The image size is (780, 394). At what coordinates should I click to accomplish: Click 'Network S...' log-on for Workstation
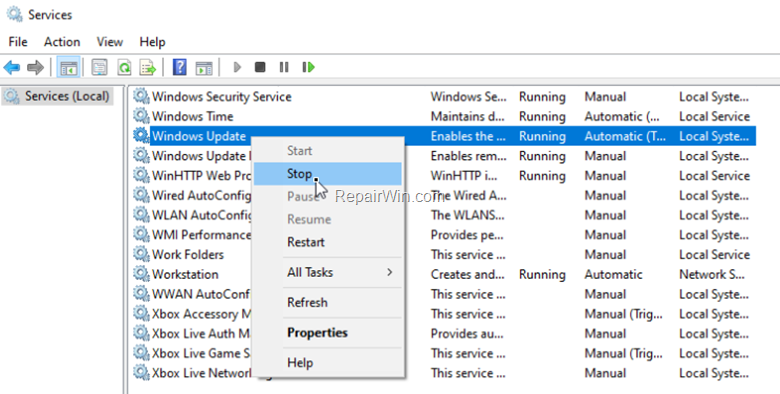pyautogui.click(x=712, y=274)
